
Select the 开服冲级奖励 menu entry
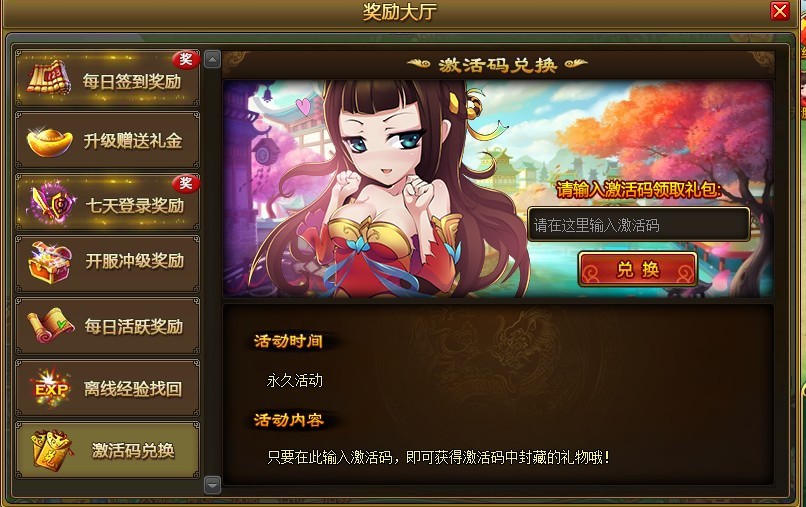pyautogui.click(x=107, y=264)
